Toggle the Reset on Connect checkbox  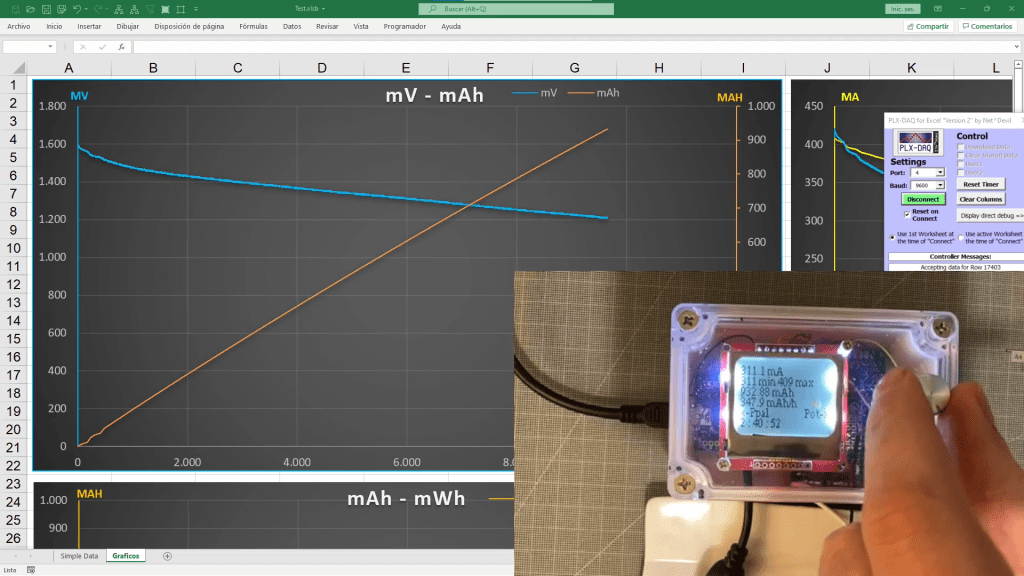tap(907, 213)
